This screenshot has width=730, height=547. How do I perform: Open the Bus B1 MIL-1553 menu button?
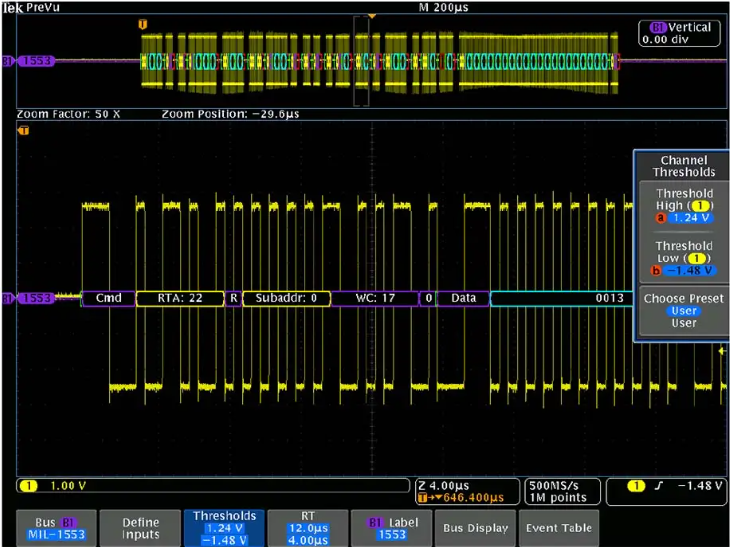pyautogui.click(x=56, y=528)
